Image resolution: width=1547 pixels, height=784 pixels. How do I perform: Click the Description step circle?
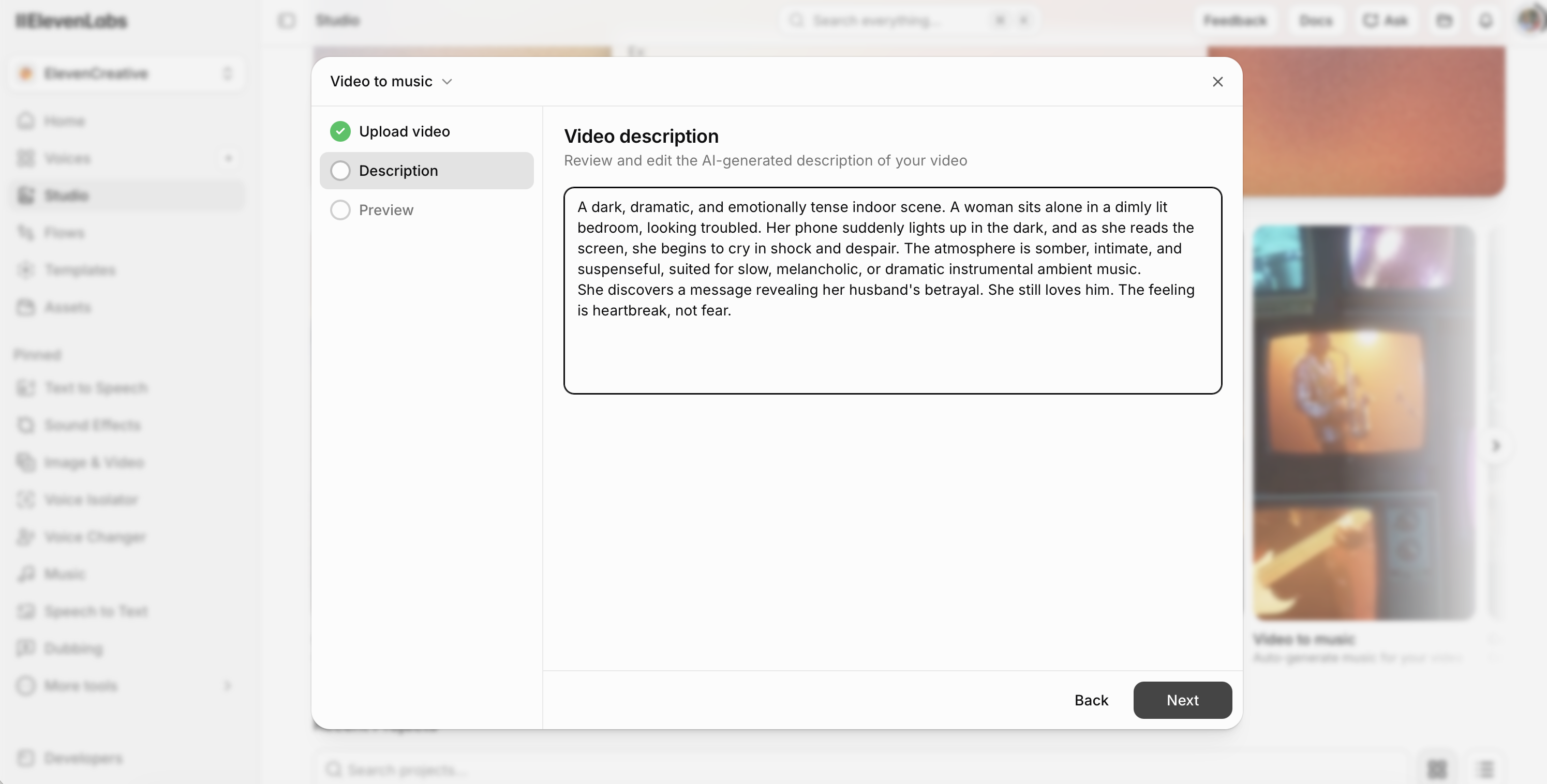[x=340, y=171]
